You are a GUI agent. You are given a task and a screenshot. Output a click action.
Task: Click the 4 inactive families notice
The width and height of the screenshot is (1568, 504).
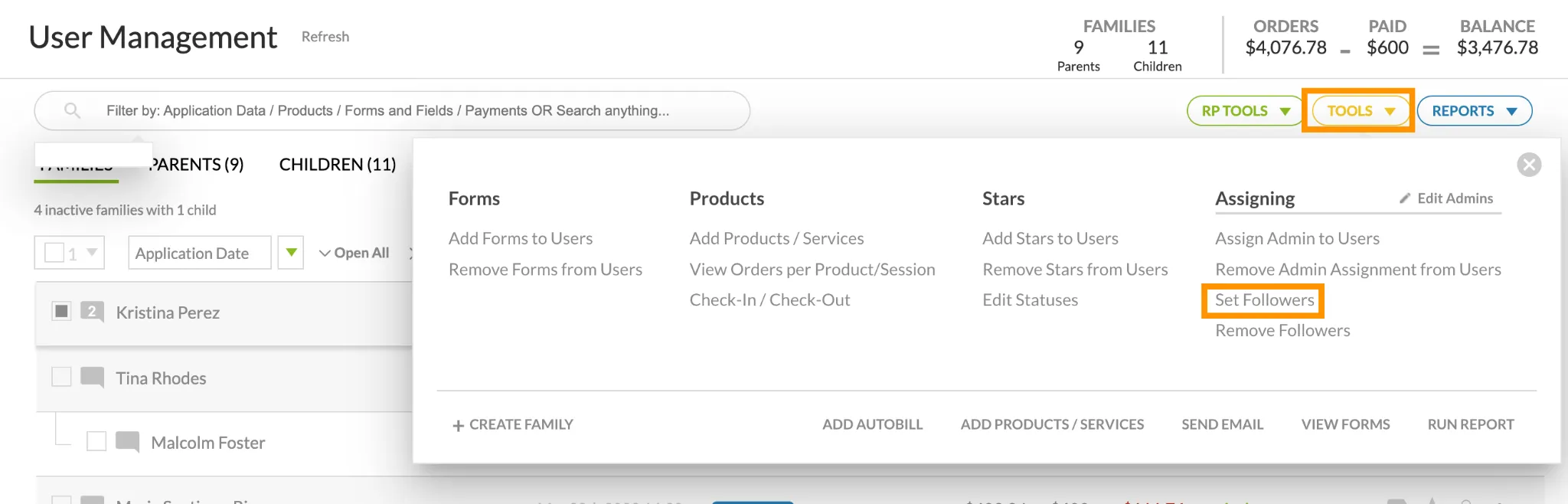tap(125, 210)
